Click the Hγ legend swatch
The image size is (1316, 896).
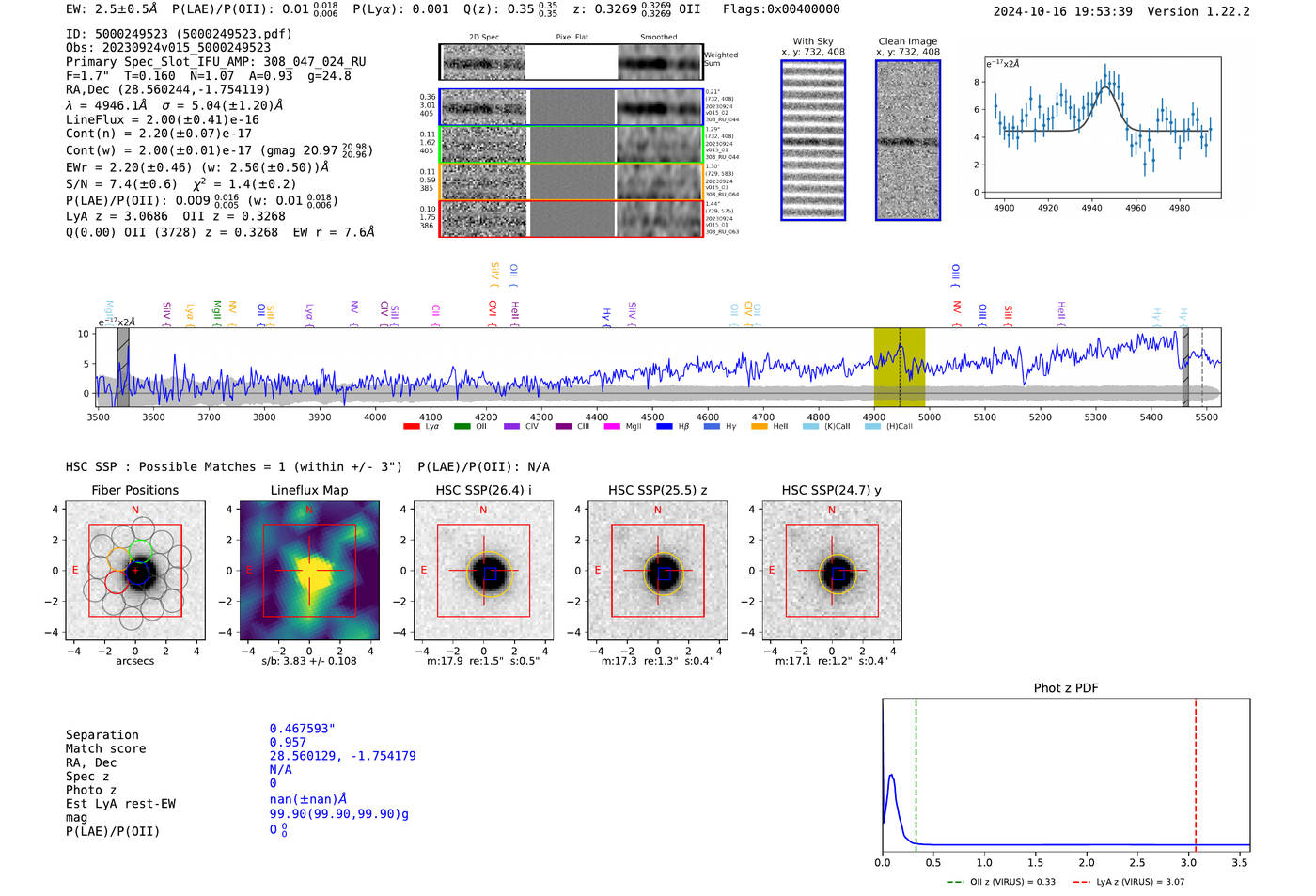pos(712,427)
